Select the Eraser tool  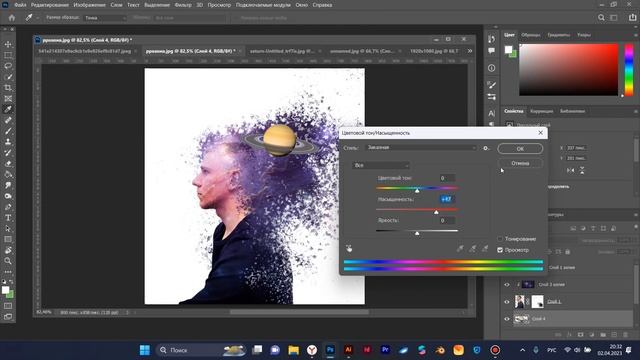[x=8, y=164]
